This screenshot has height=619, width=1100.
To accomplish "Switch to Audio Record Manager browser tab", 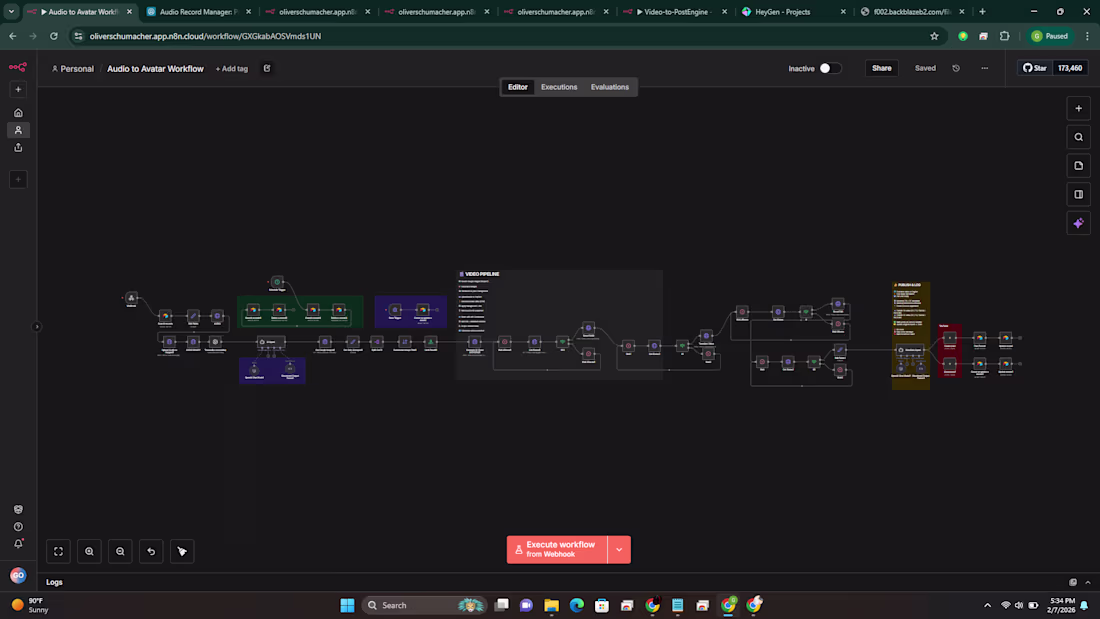I will point(199,12).
